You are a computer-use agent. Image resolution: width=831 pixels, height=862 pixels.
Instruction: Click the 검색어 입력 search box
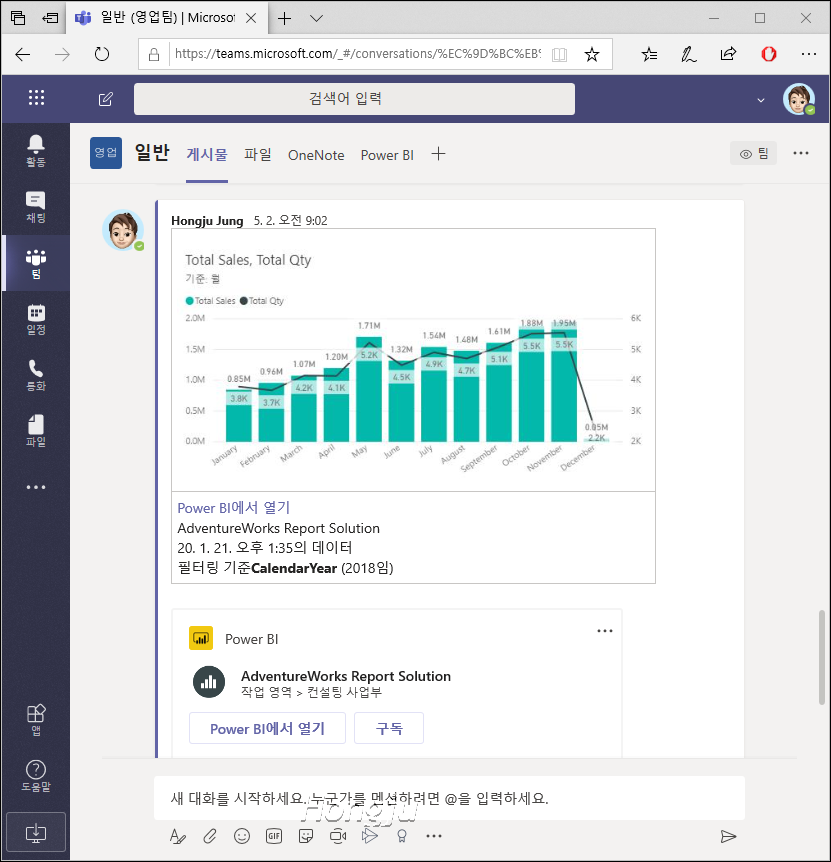pyautogui.click(x=354, y=99)
